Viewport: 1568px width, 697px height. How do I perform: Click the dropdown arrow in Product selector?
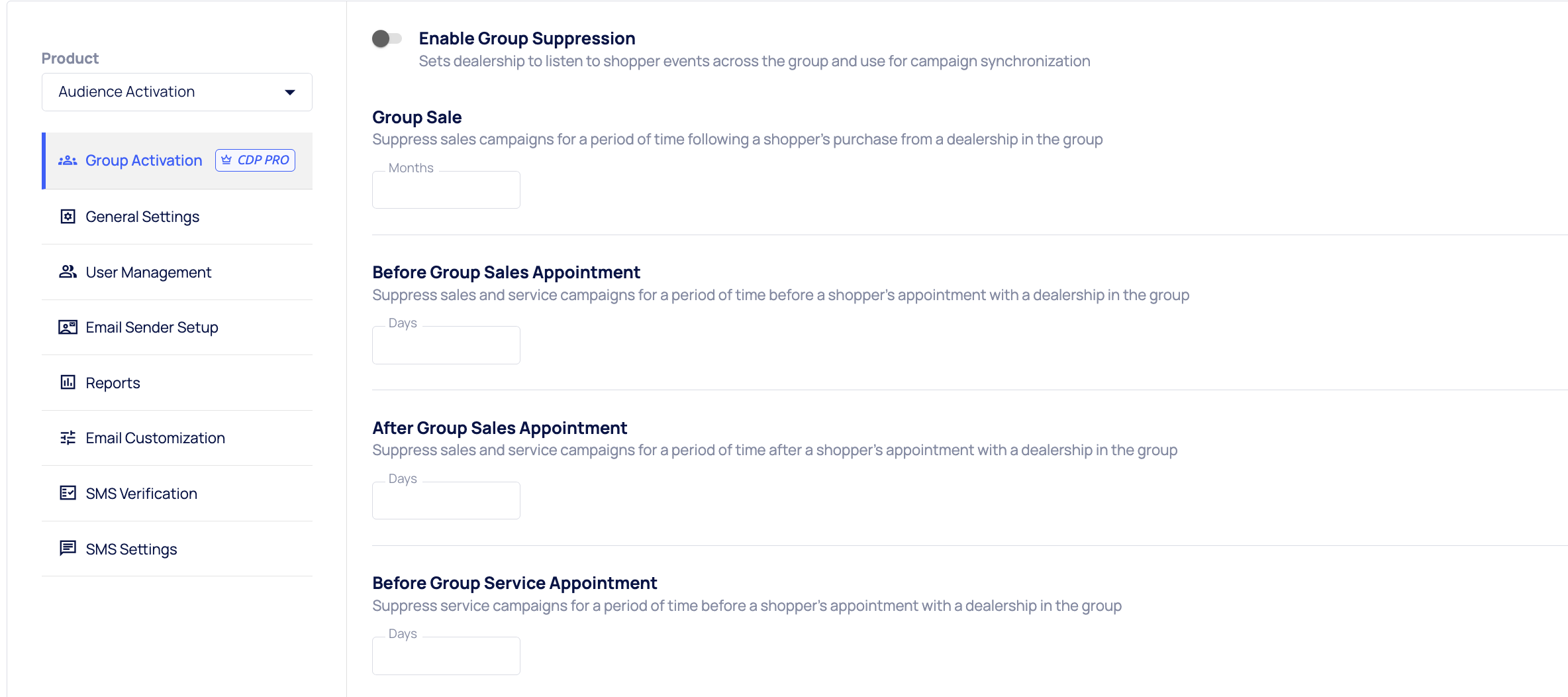pos(290,92)
